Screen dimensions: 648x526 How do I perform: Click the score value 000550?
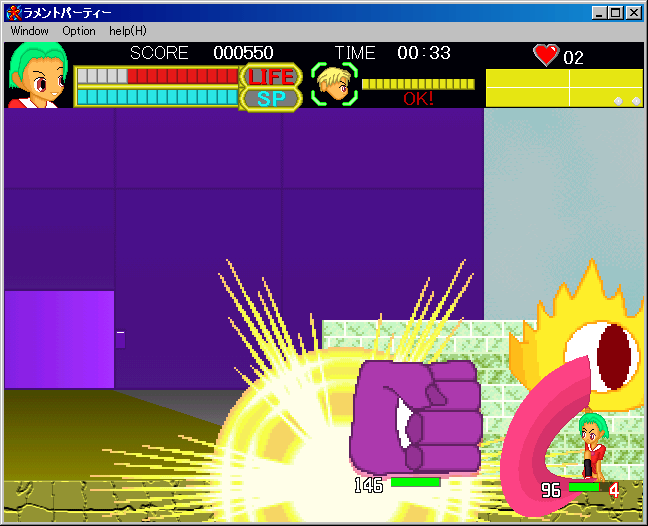tap(243, 53)
